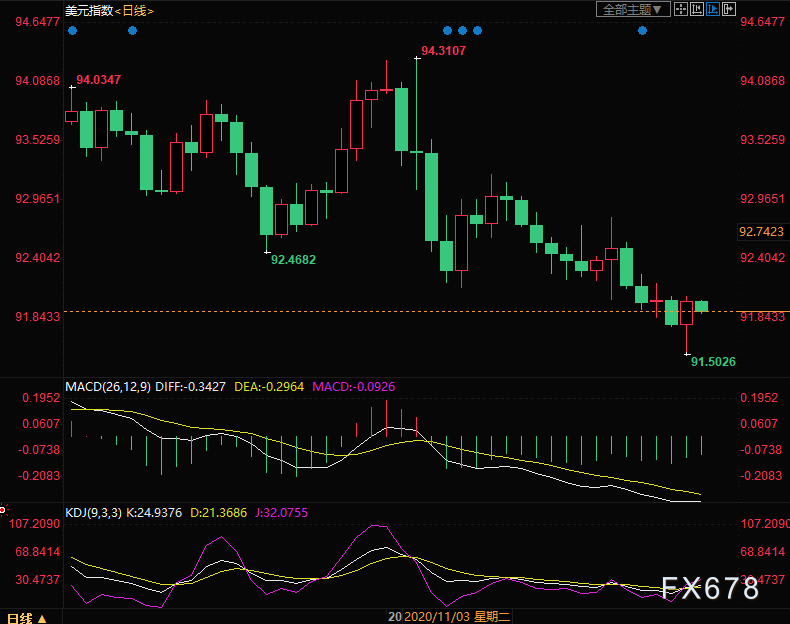Click the crosshair cursor icon in top toolbar
This screenshot has height=624, width=790.
click(680, 9)
